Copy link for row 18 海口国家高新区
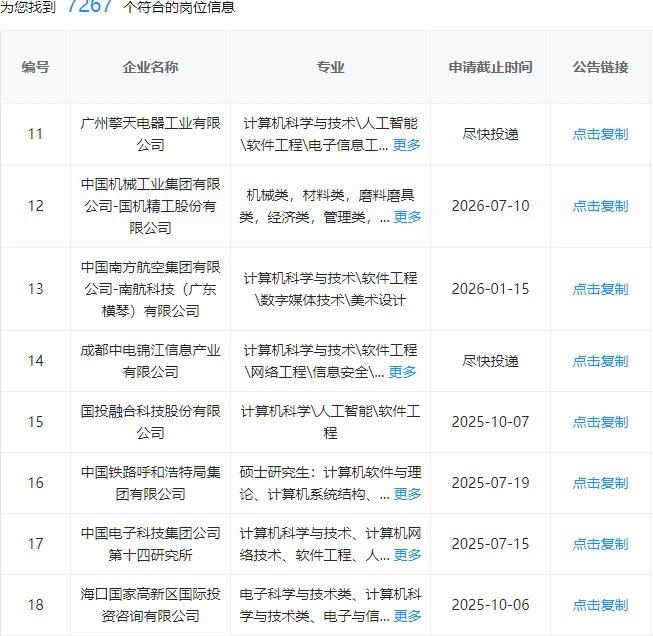The image size is (653, 636). coord(600,605)
